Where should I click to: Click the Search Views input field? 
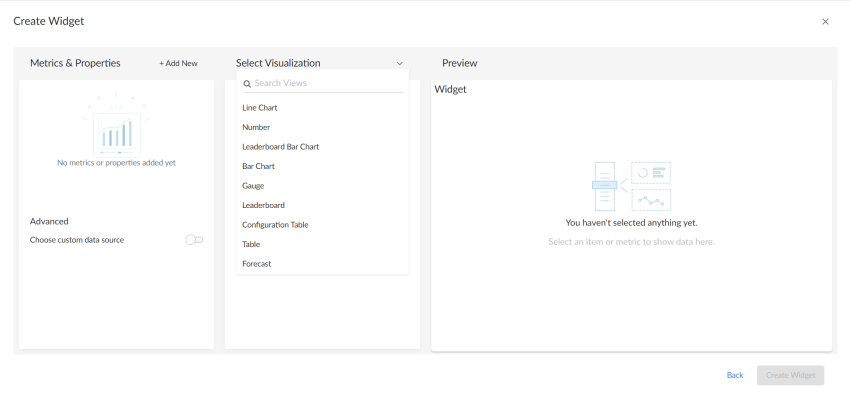(325, 84)
